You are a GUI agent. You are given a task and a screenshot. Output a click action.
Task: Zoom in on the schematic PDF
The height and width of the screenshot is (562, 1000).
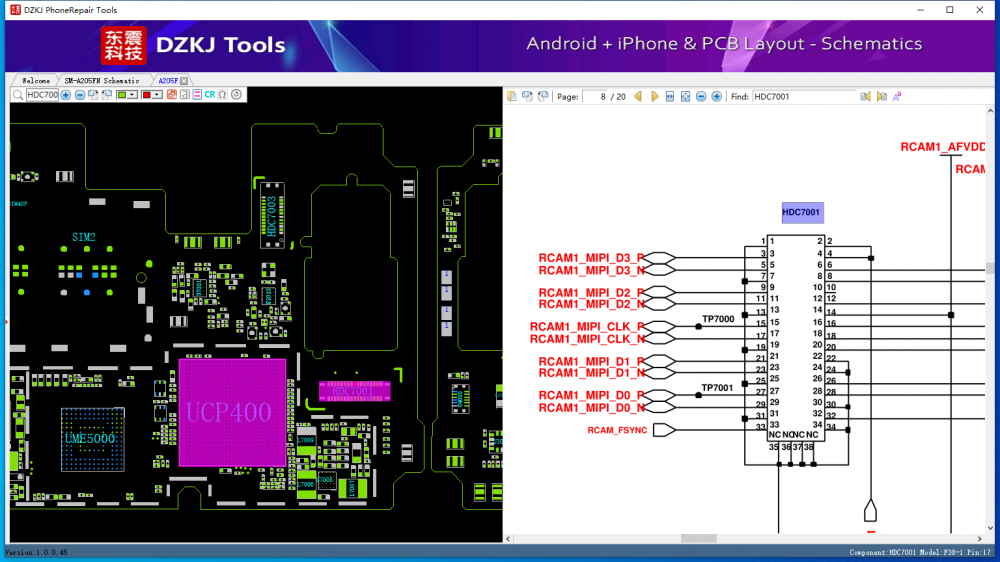717,97
